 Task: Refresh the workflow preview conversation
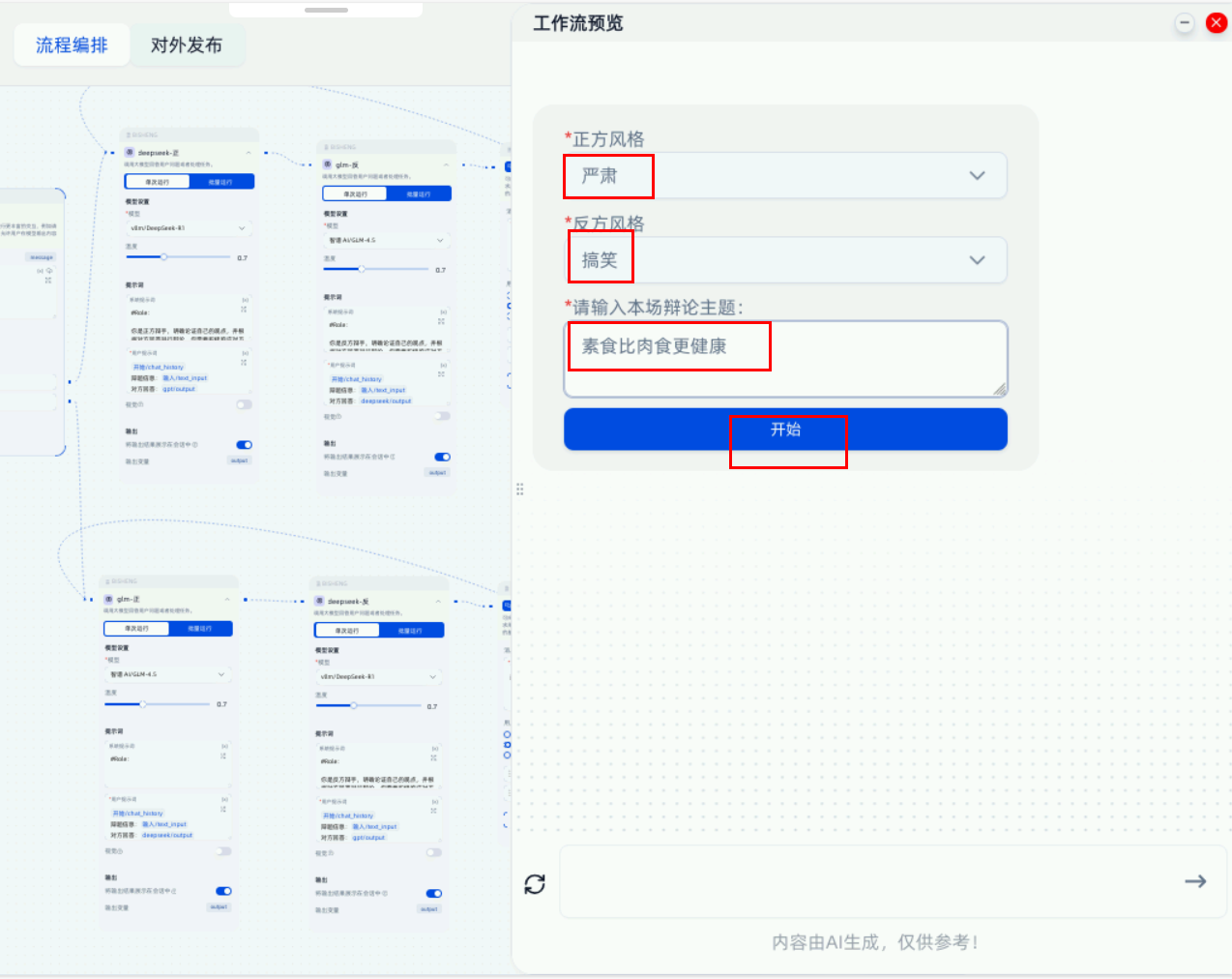pyautogui.click(x=535, y=883)
